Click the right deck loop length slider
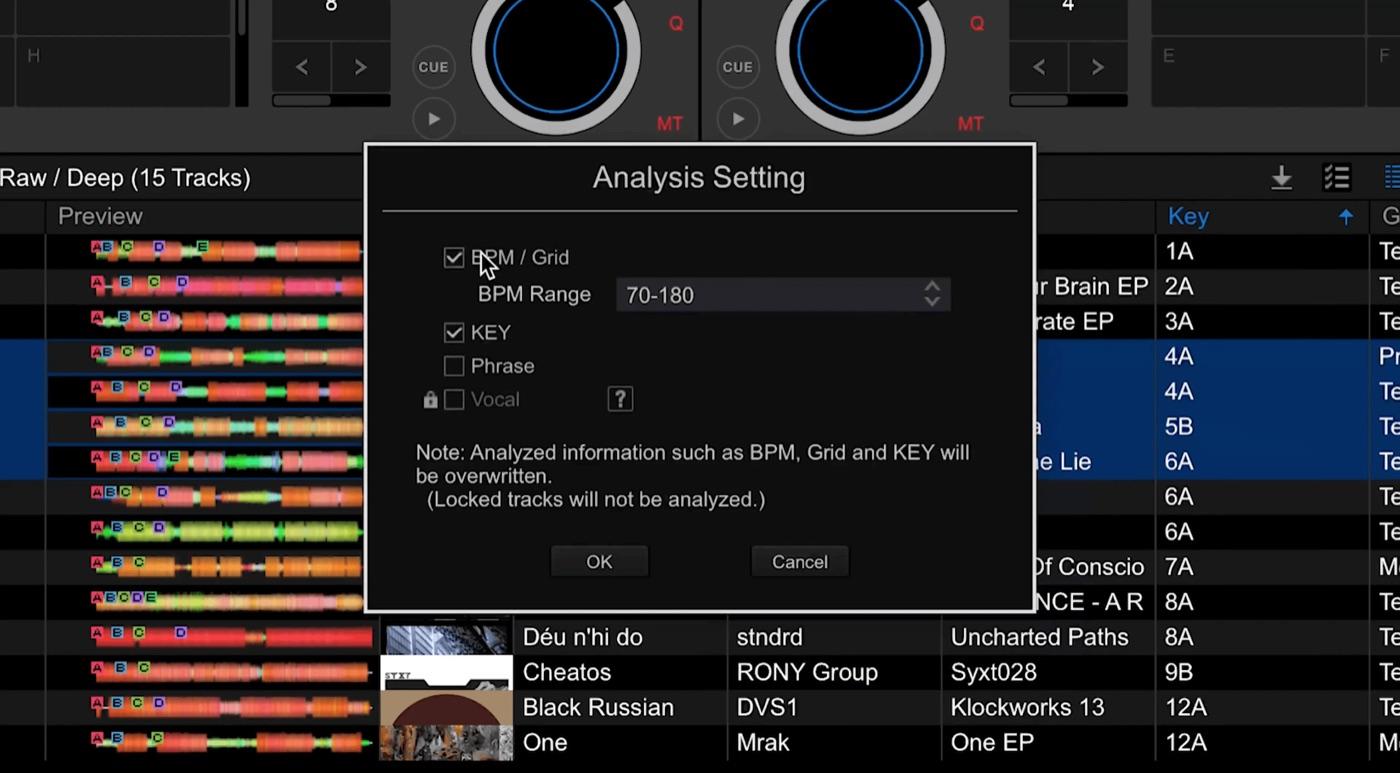The width and height of the screenshot is (1400, 773). point(1068,101)
